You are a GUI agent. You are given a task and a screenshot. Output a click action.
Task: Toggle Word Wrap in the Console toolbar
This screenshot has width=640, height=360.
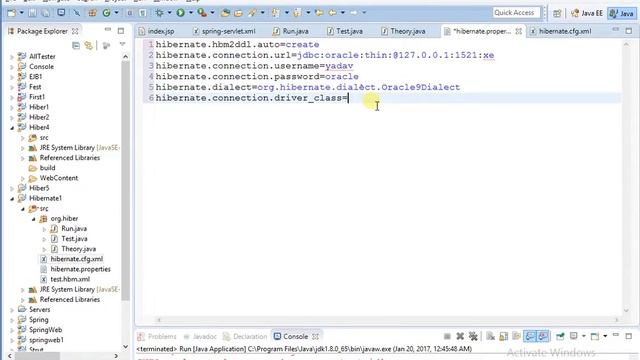point(517,336)
